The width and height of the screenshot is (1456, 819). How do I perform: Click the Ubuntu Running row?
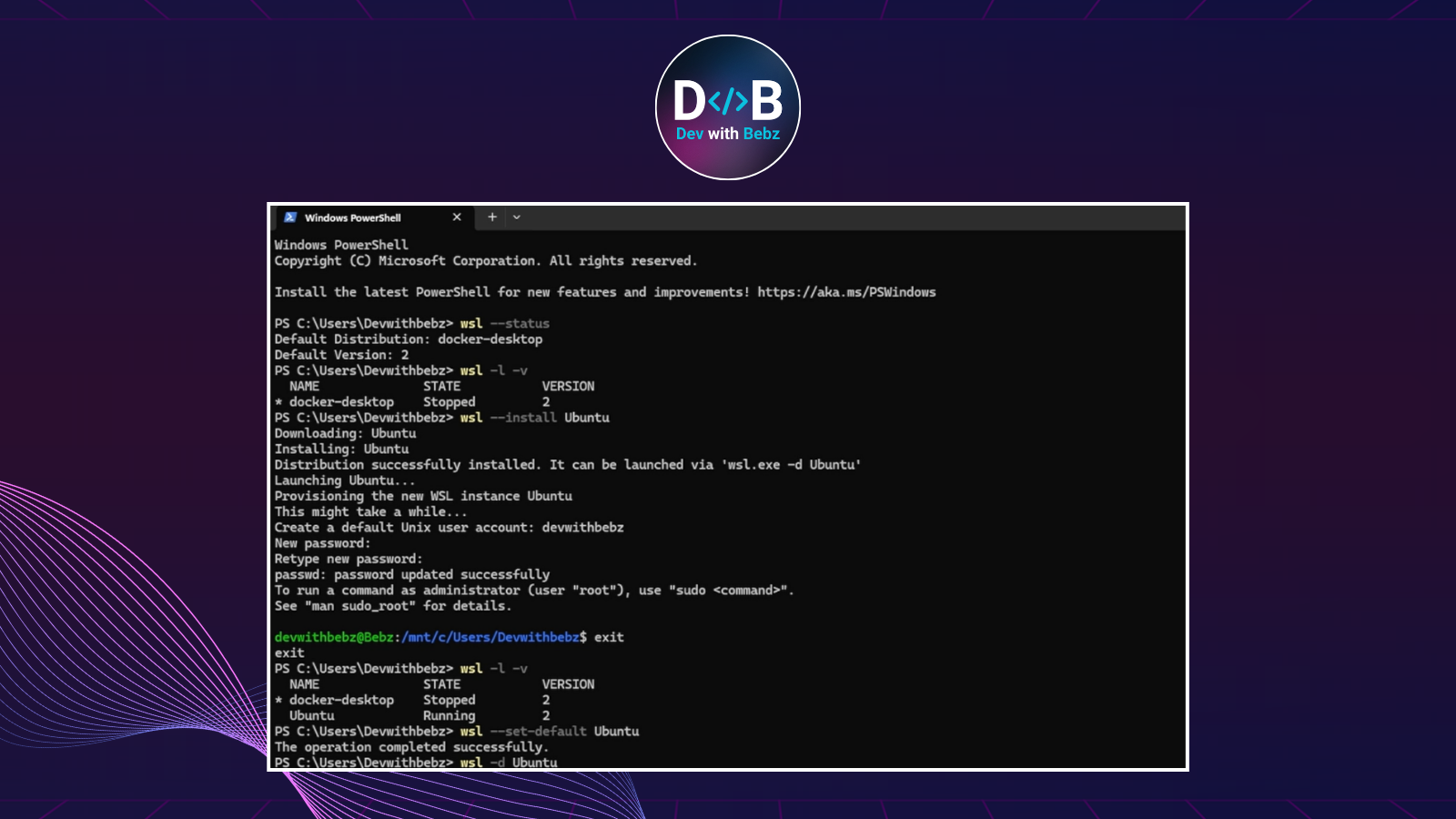420,716
